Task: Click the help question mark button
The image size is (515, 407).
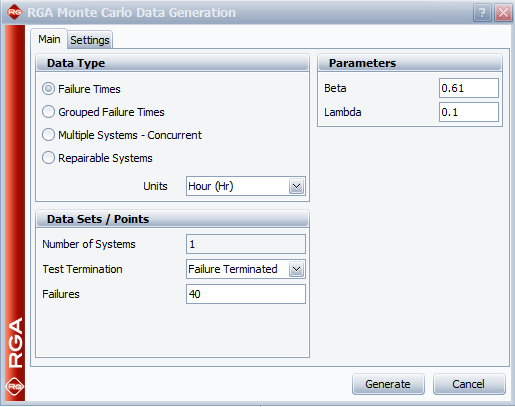Action: point(482,13)
